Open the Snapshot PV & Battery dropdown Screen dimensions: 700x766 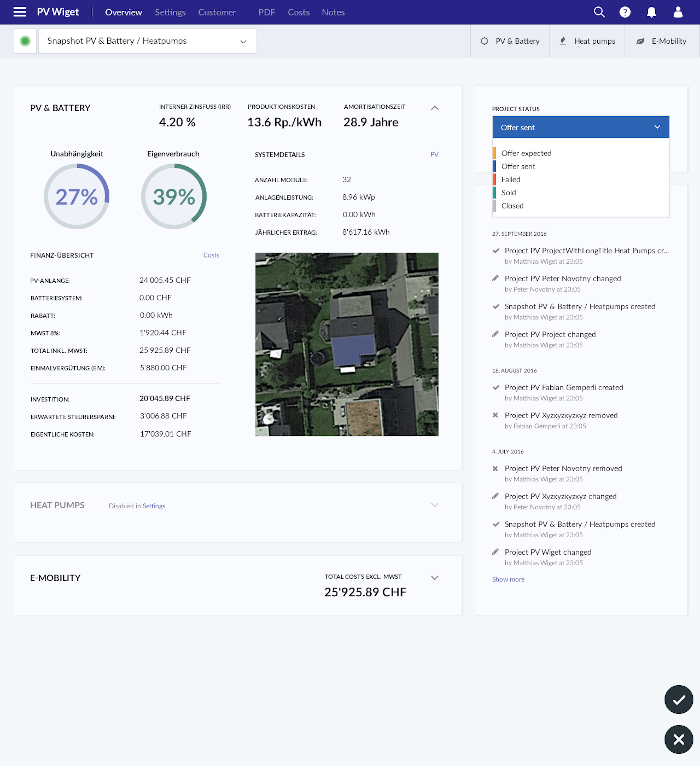click(x=147, y=41)
